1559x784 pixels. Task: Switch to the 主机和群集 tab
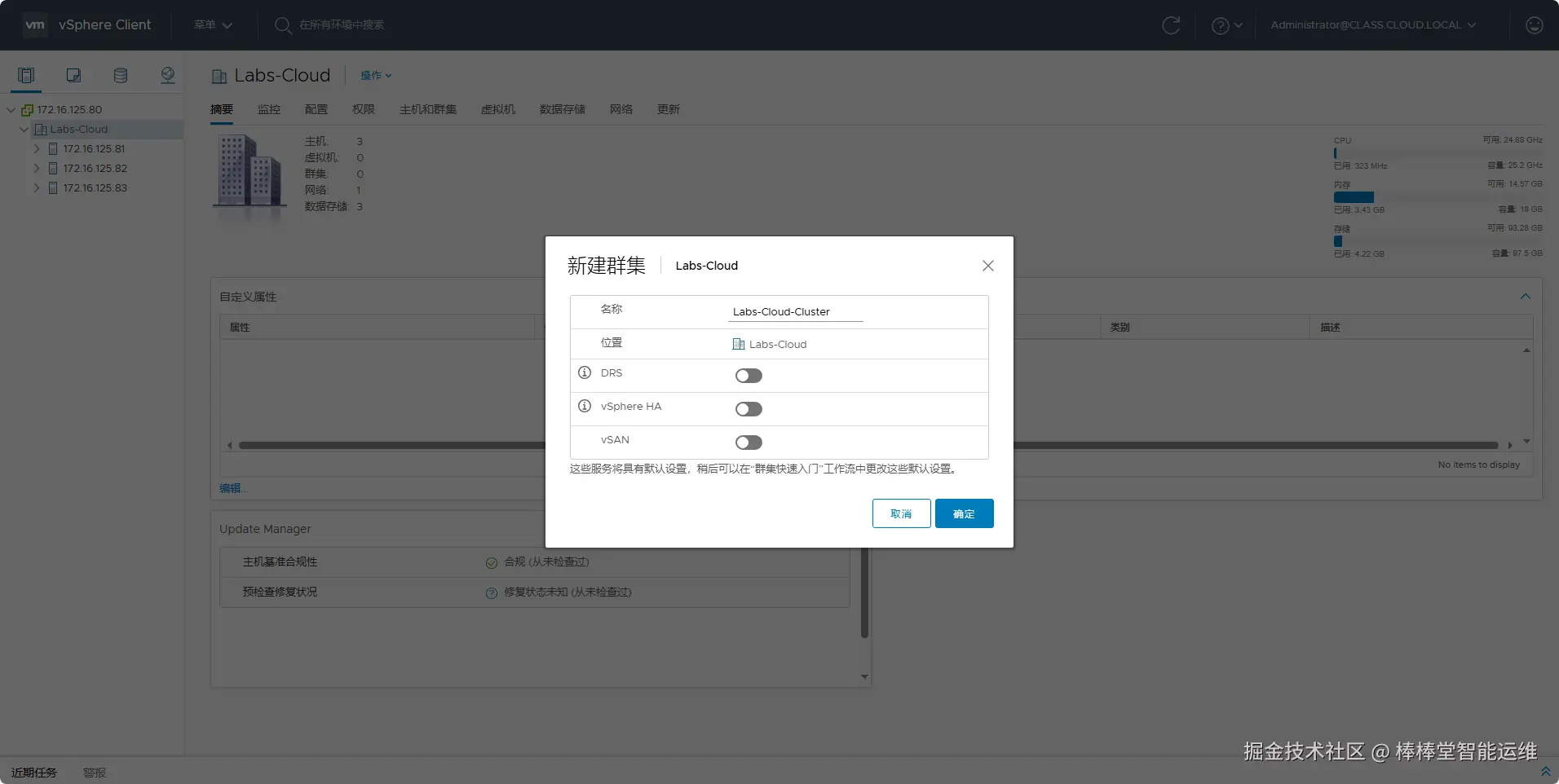click(x=428, y=109)
